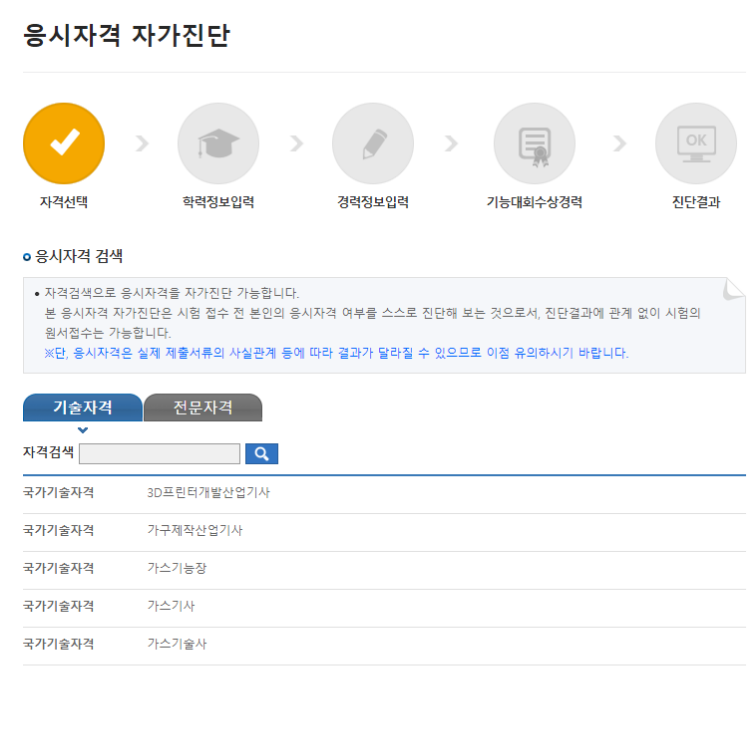Image resolution: width=750 pixels, height=750 pixels.
Task: Click the graduation cap 학력정보입력 icon
Action: point(218,143)
